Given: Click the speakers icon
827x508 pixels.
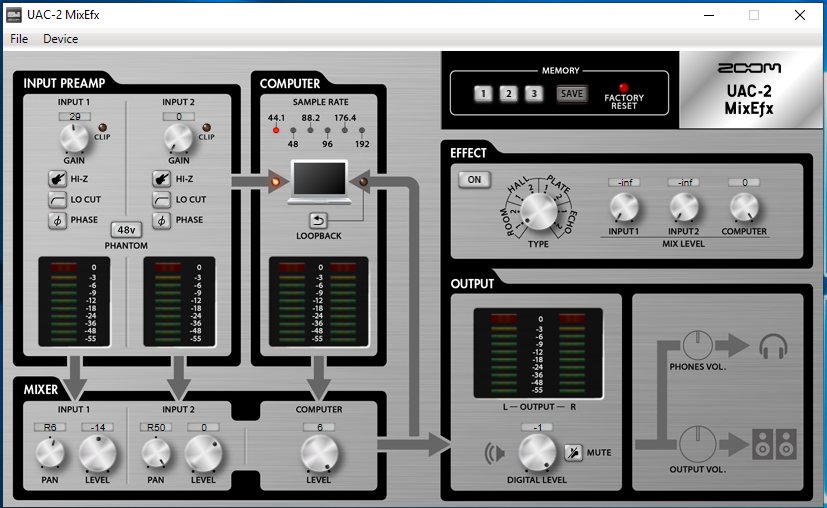Looking at the screenshot, I should tap(774, 444).
